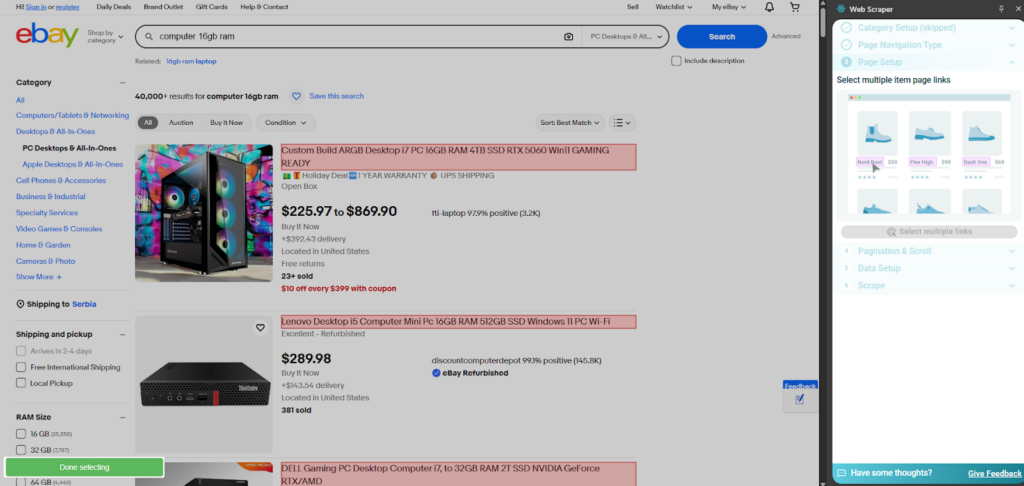Viewport: 1024px width, 486px height.
Task: Click the register link
Action: 68,7
